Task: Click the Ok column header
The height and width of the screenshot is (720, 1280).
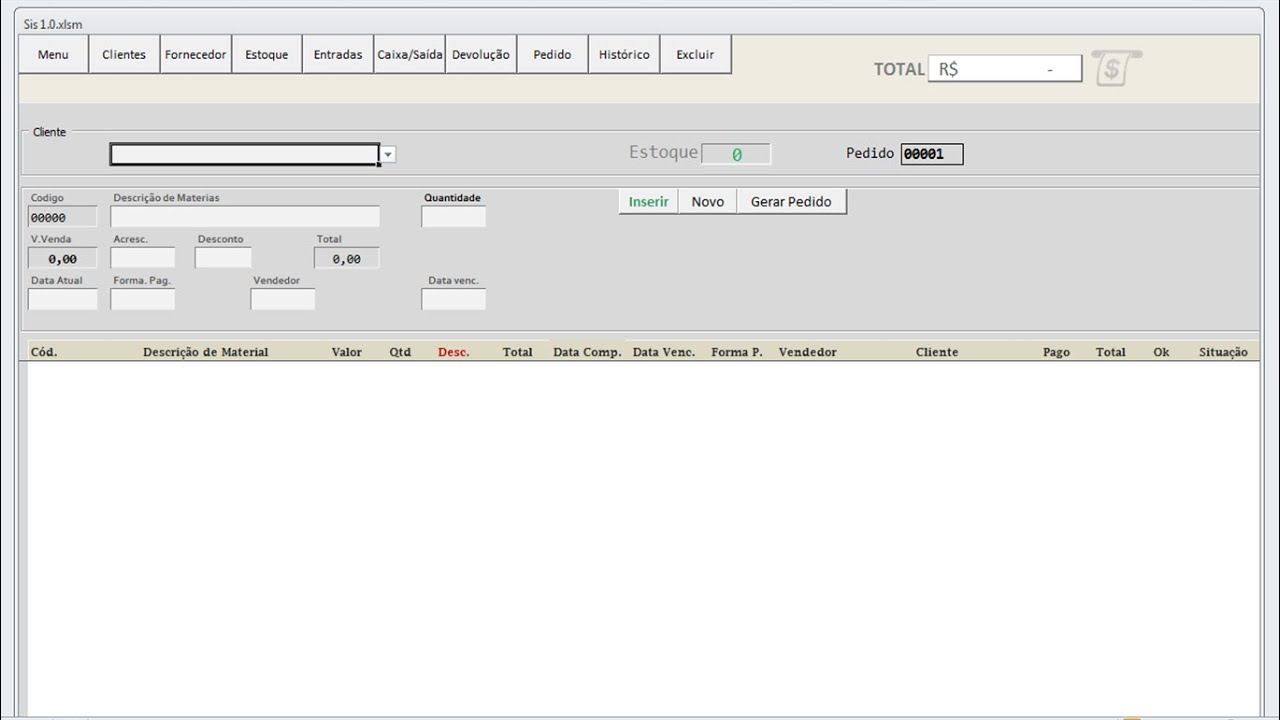Action: tap(1161, 352)
